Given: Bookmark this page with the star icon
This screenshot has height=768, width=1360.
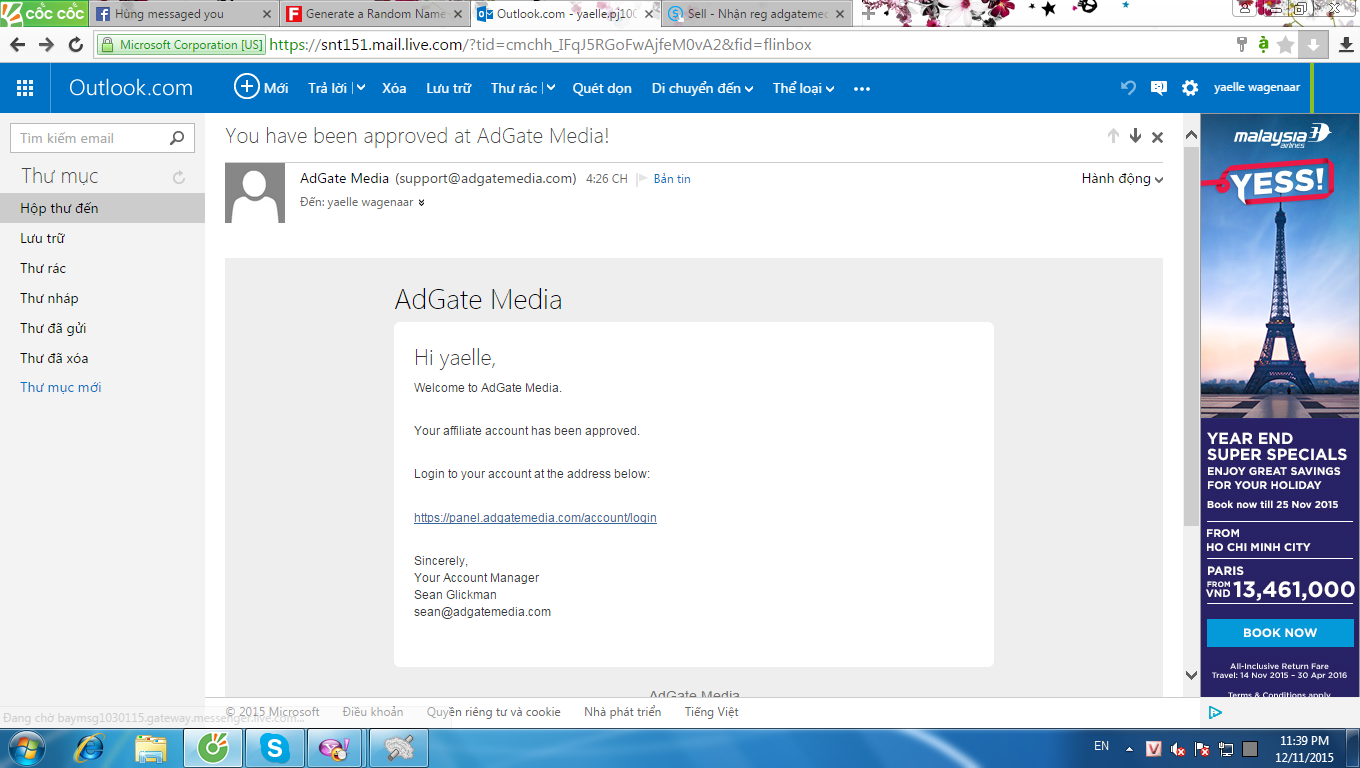Looking at the screenshot, I should [x=1286, y=45].
